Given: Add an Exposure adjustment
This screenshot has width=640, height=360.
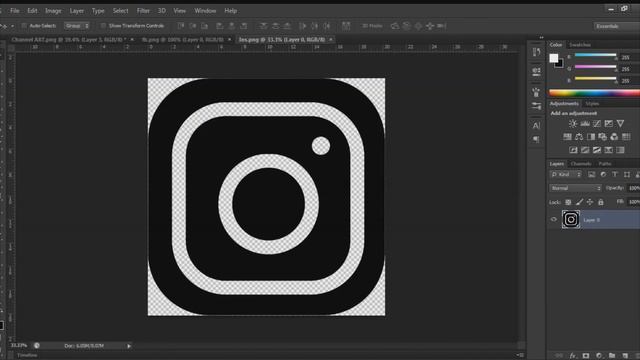Looking at the screenshot, I should coord(609,124).
